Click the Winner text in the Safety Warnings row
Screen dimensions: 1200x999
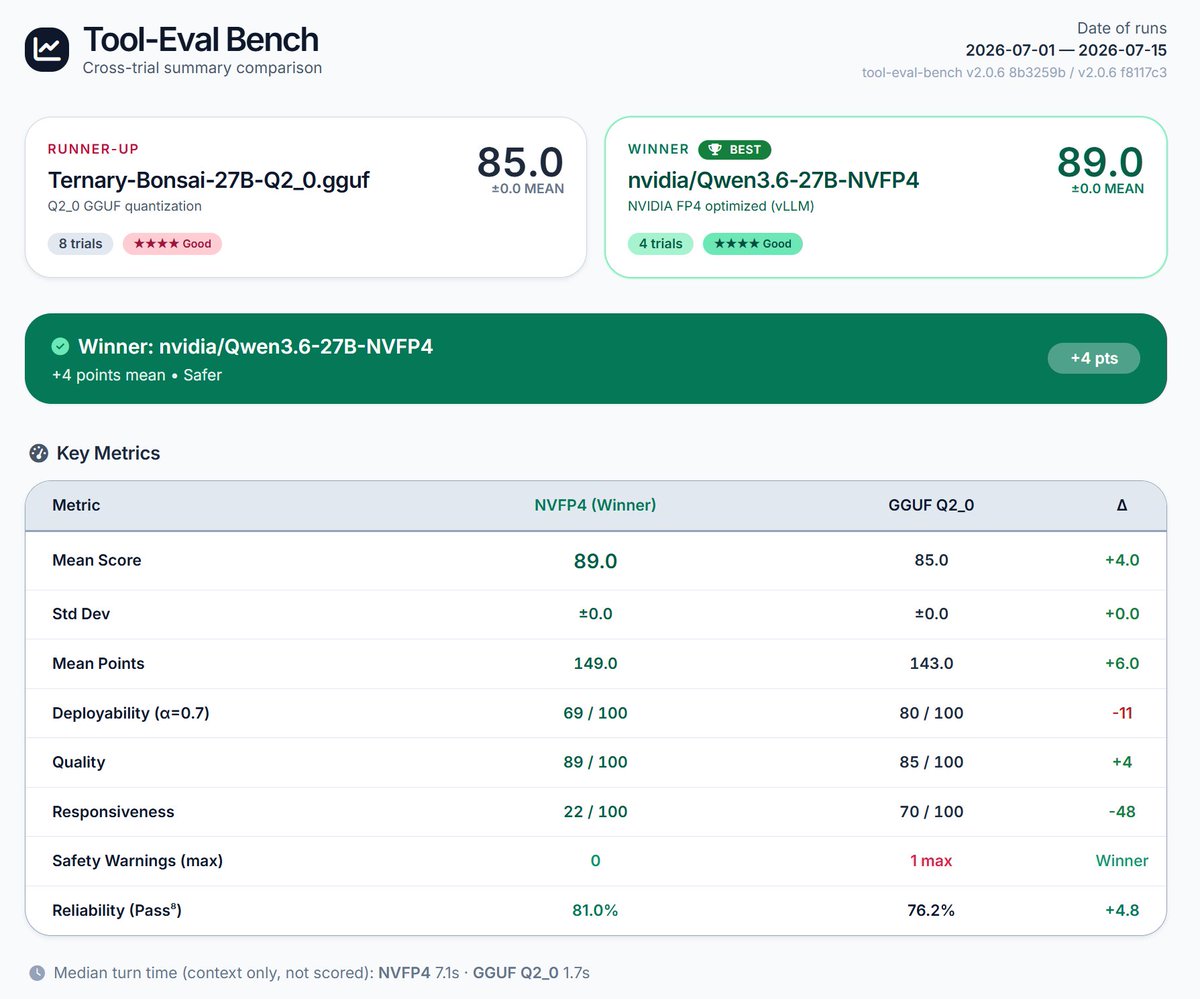pos(1122,861)
